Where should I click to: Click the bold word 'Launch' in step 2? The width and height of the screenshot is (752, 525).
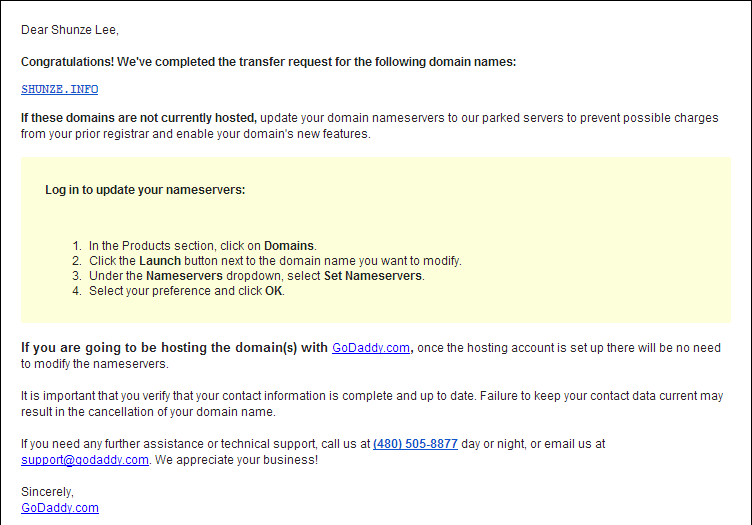[160, 261]
